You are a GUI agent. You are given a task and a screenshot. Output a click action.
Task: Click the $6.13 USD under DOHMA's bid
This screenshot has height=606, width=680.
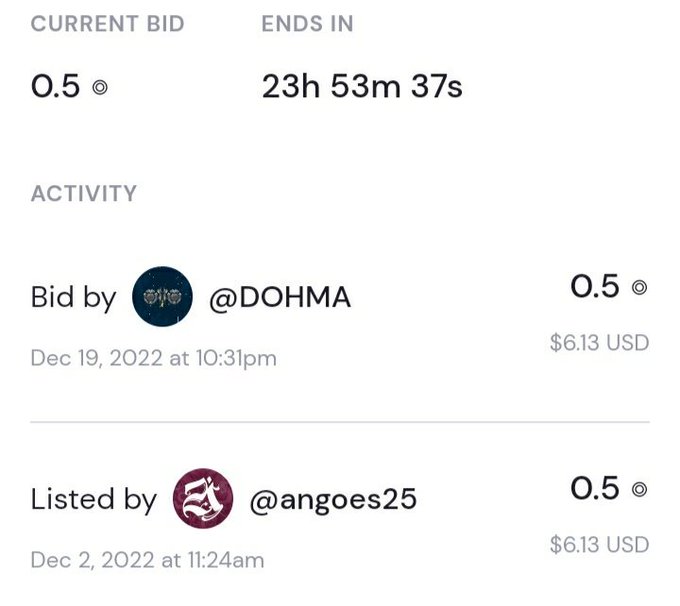point(599,343)
